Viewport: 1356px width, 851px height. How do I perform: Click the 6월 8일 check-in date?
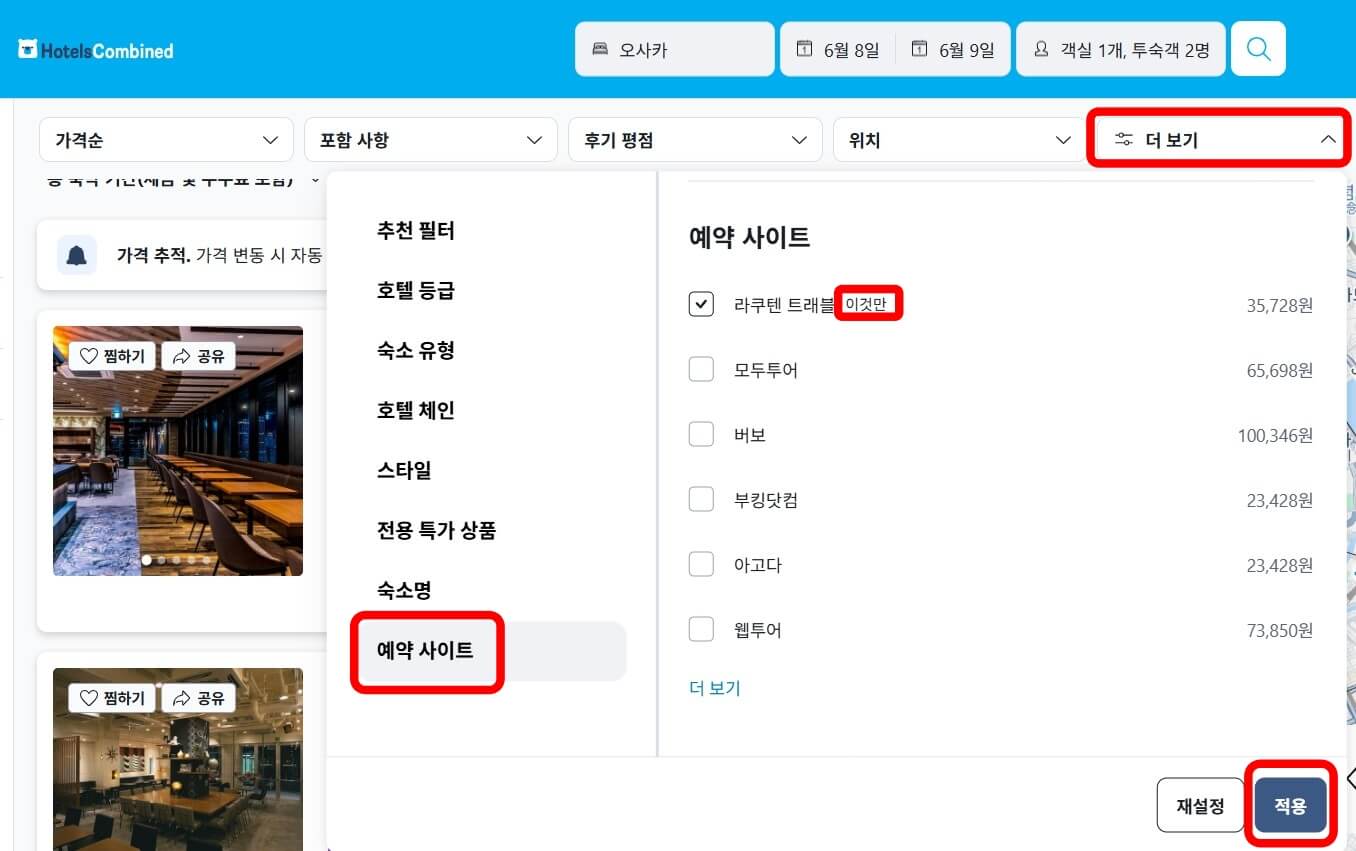pos(837,49)
